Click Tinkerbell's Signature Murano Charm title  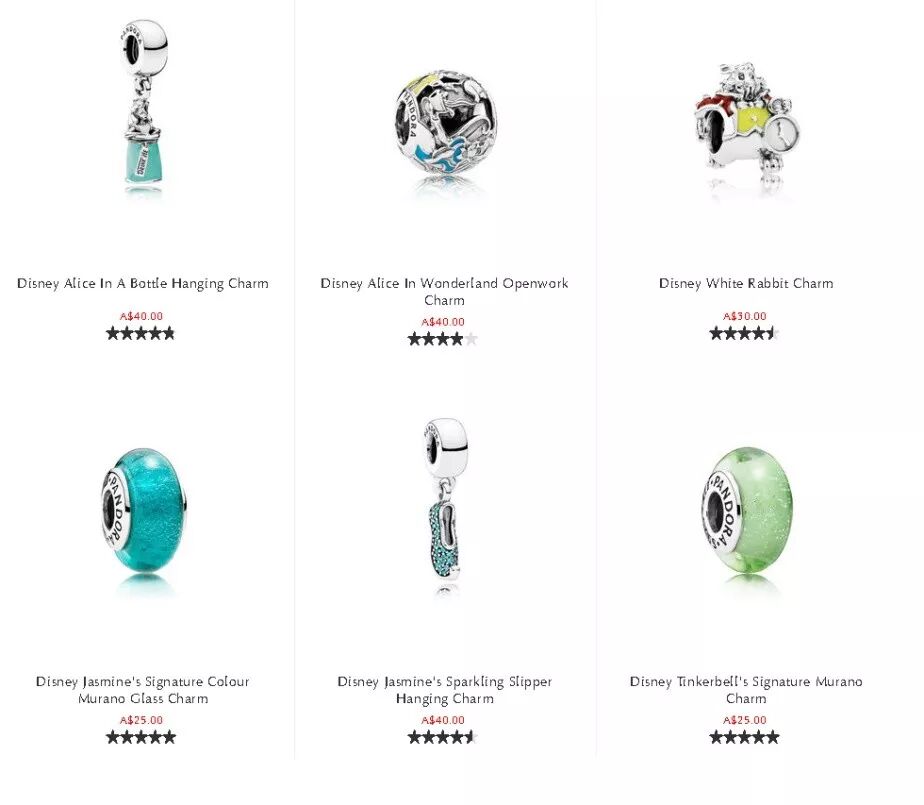[x=746, y=690]
